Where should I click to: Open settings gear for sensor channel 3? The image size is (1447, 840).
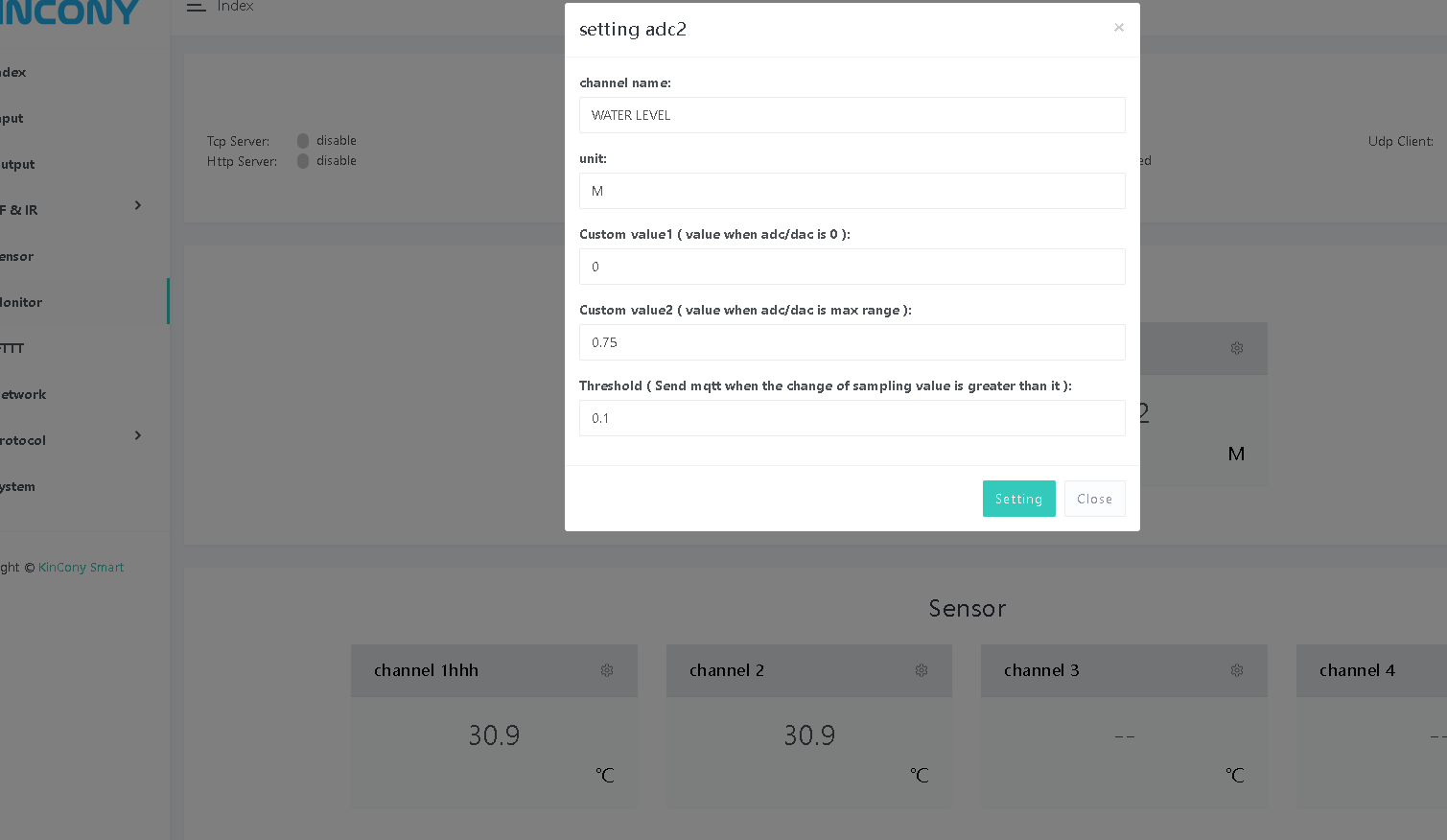click(1237, 670)
